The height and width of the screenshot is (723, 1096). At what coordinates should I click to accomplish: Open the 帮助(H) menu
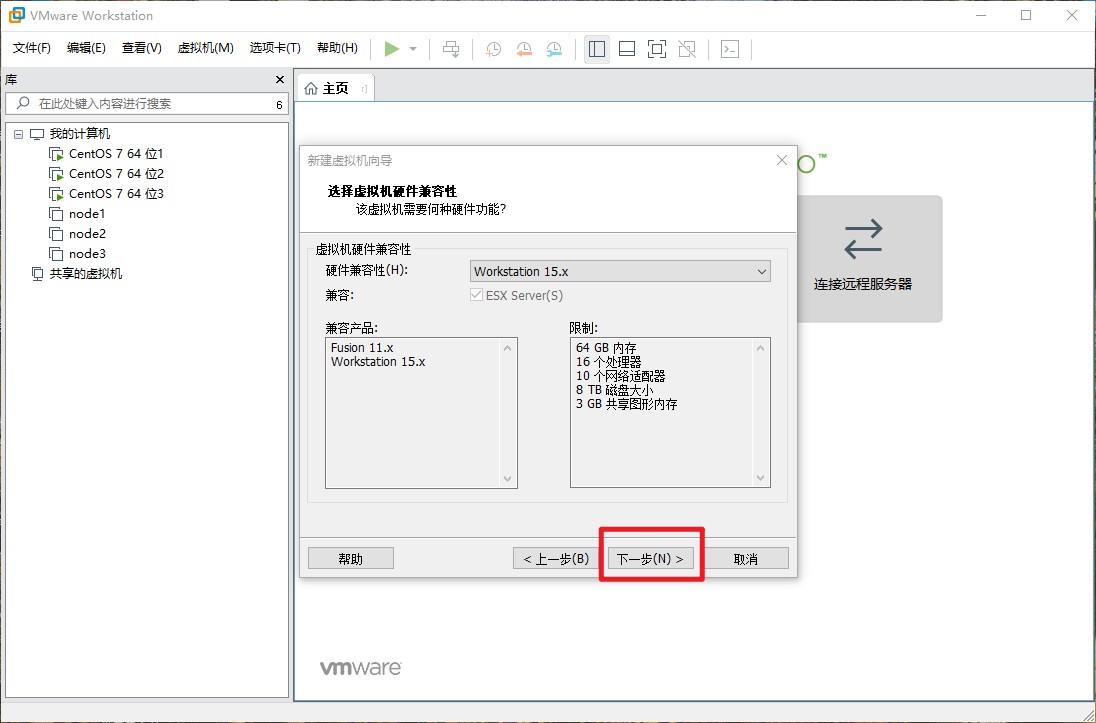coord(337,48)
